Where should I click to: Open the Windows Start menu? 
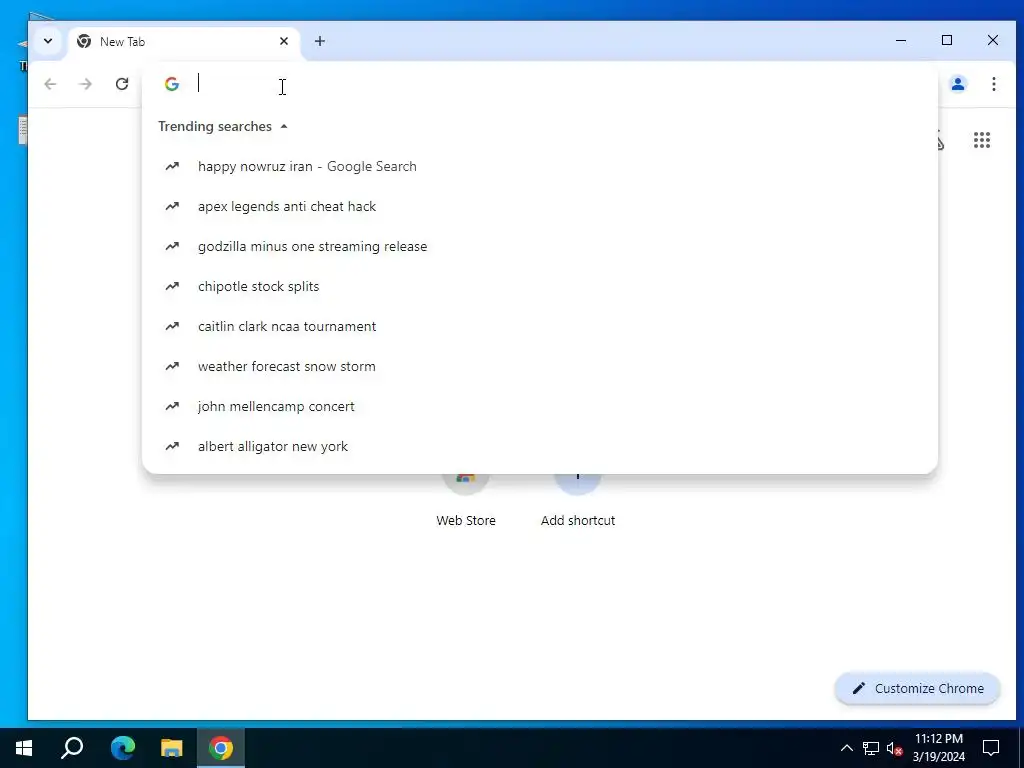tap(24, 748)
